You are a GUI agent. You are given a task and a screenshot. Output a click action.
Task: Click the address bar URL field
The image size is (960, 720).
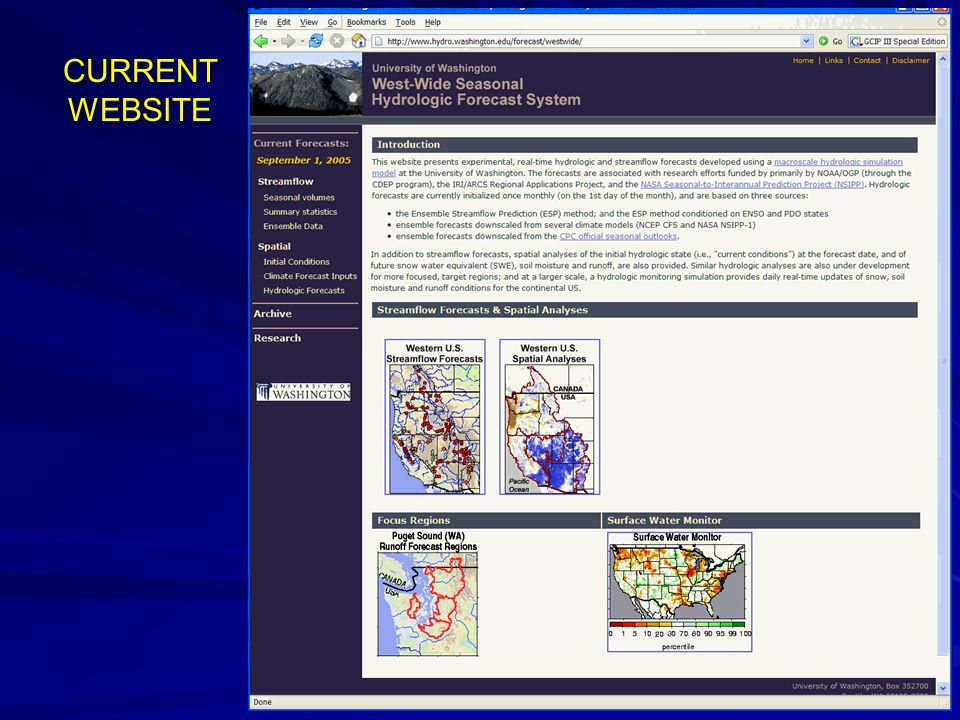click(x=593, y=41)
